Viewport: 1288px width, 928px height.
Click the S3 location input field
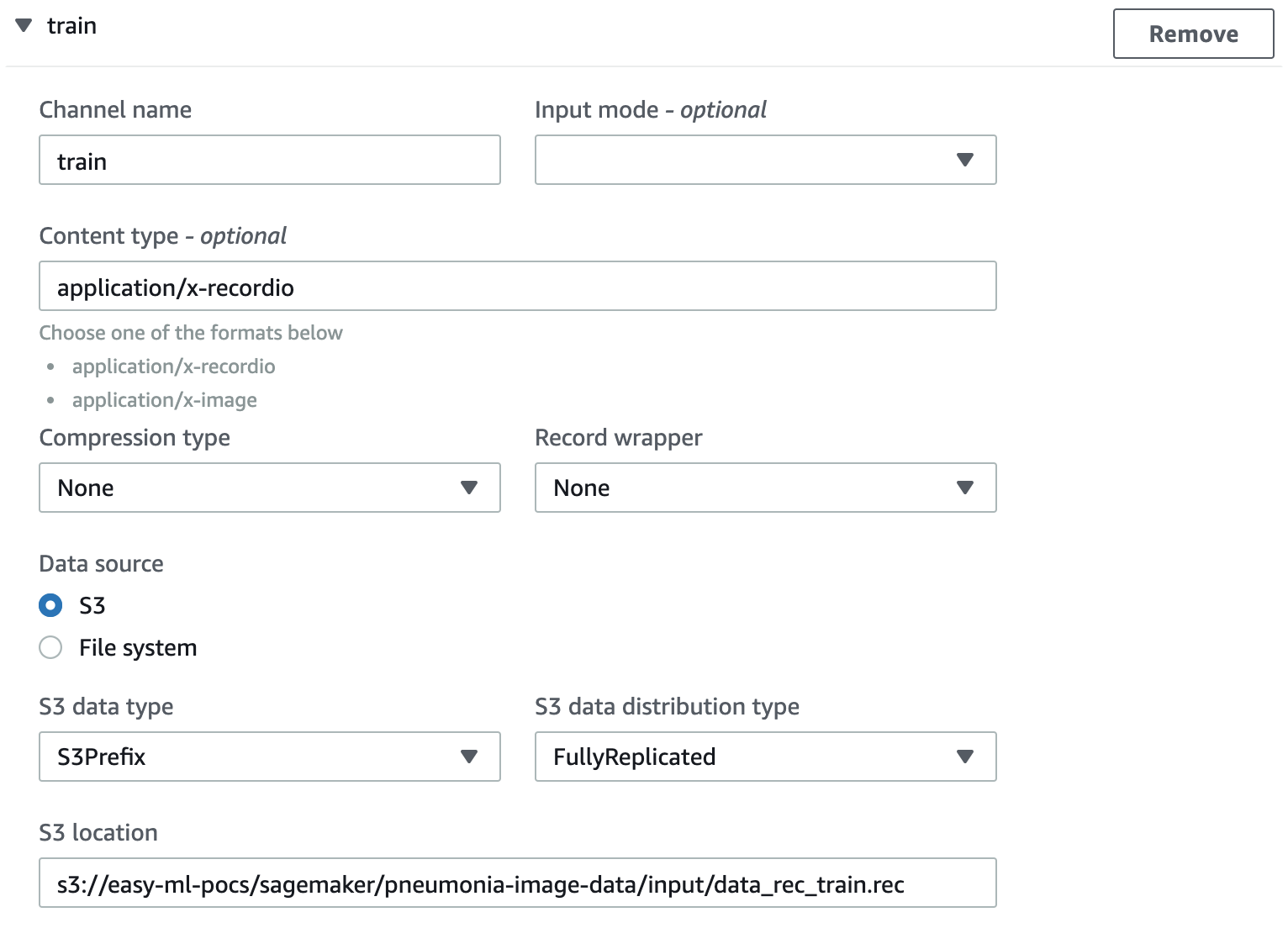point(517,883)
